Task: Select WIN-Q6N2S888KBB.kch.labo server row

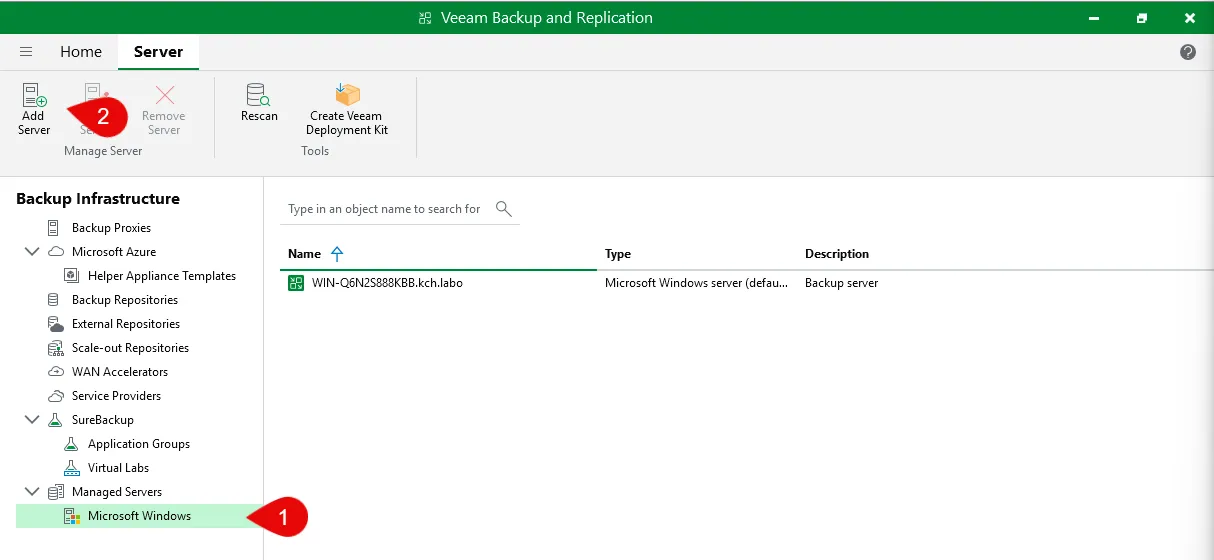Action: pos(387,283)
